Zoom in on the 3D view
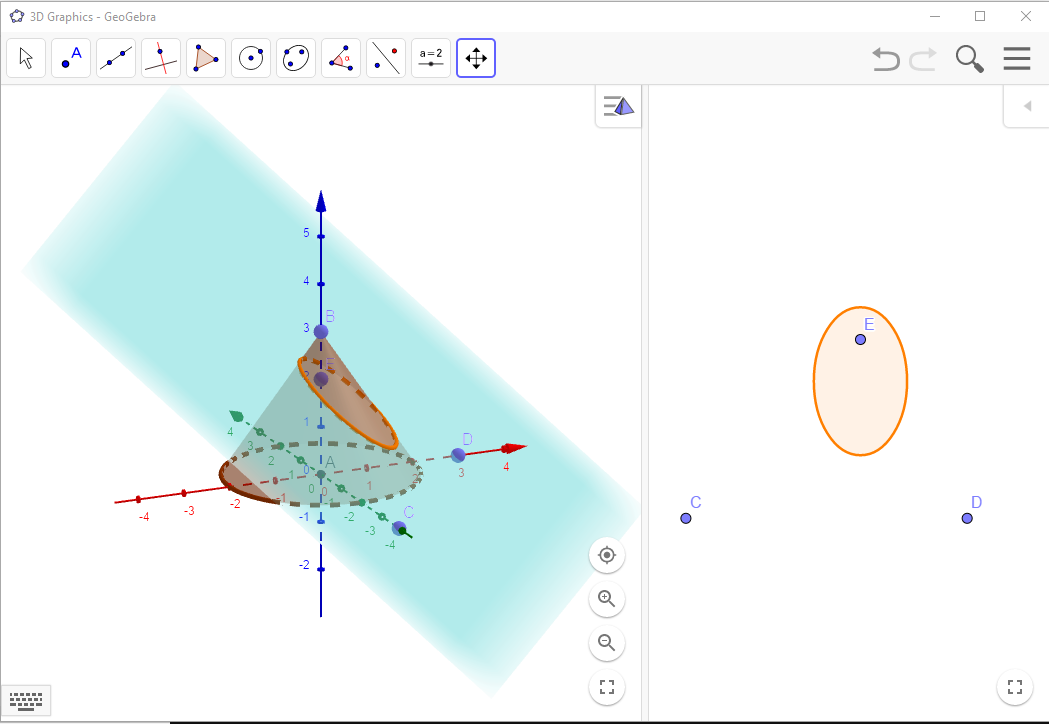This screenshot has height=724, width=1049. coord(607,599)
